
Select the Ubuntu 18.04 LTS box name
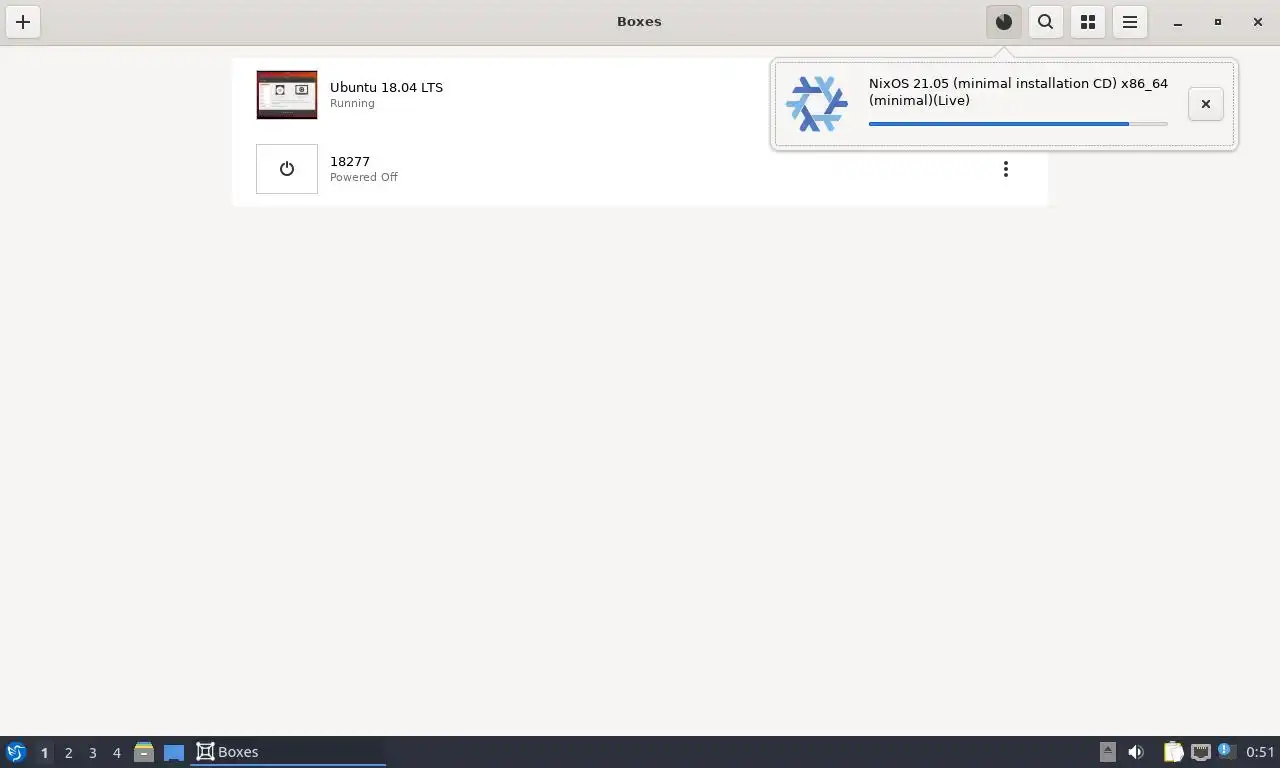click(386, 87)
